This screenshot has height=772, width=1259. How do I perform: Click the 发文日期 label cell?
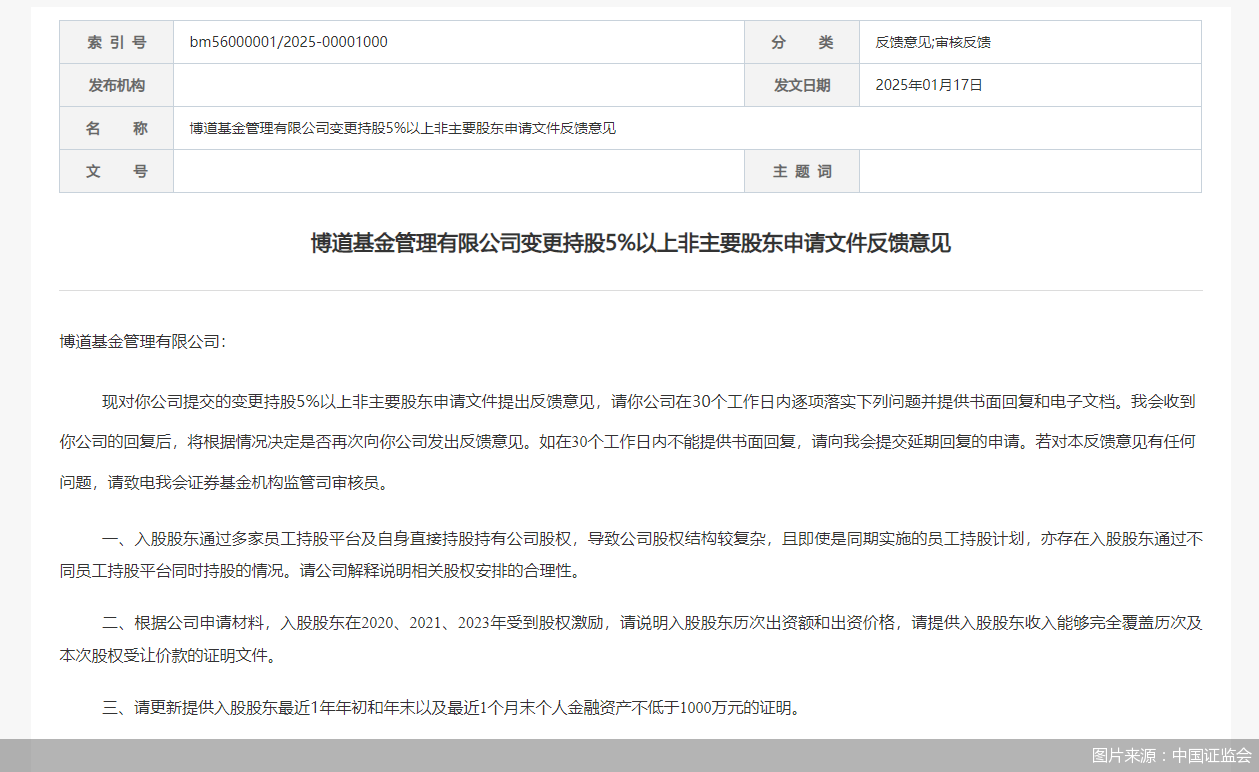coord(802,85)
